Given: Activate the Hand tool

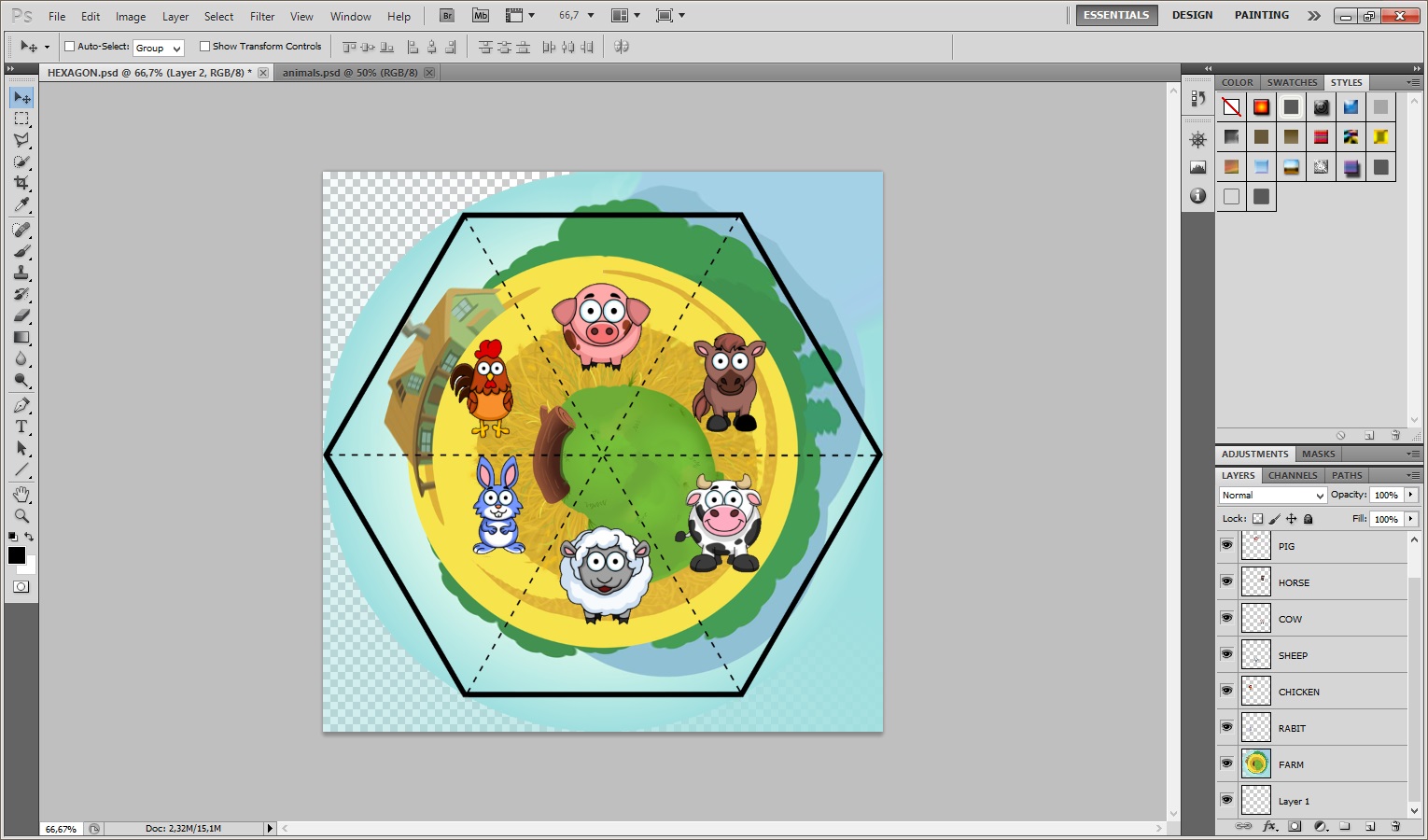Looking at the screenshot, I should click(x=21, y=494).
